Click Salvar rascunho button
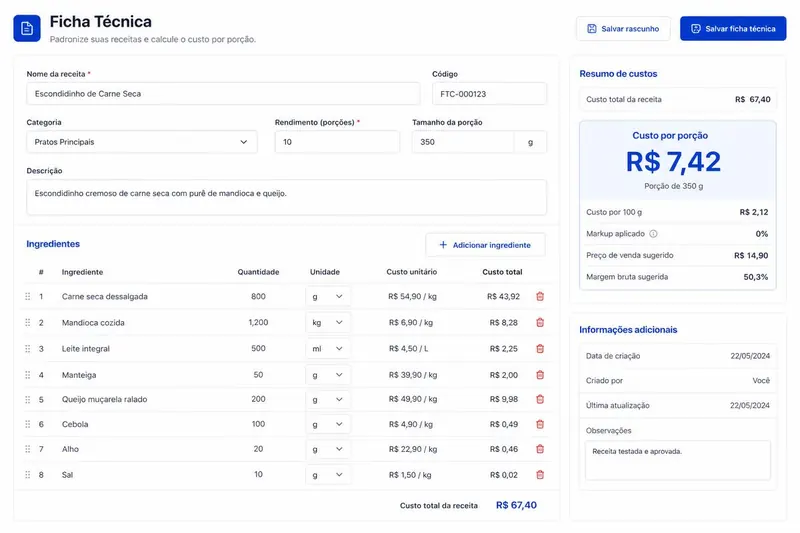800x533 pixels. click(623, 29)
